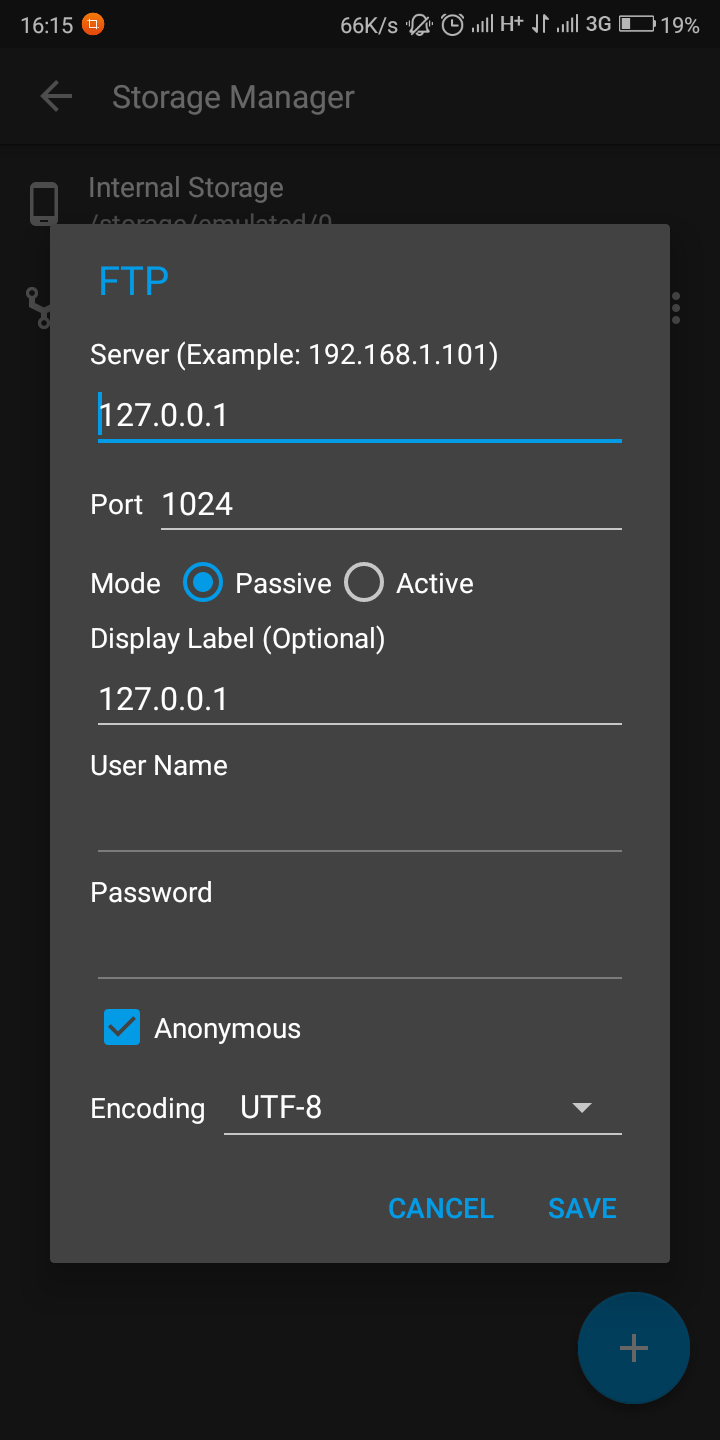Open the three-dot overflow menu

(x=675, y=307)
